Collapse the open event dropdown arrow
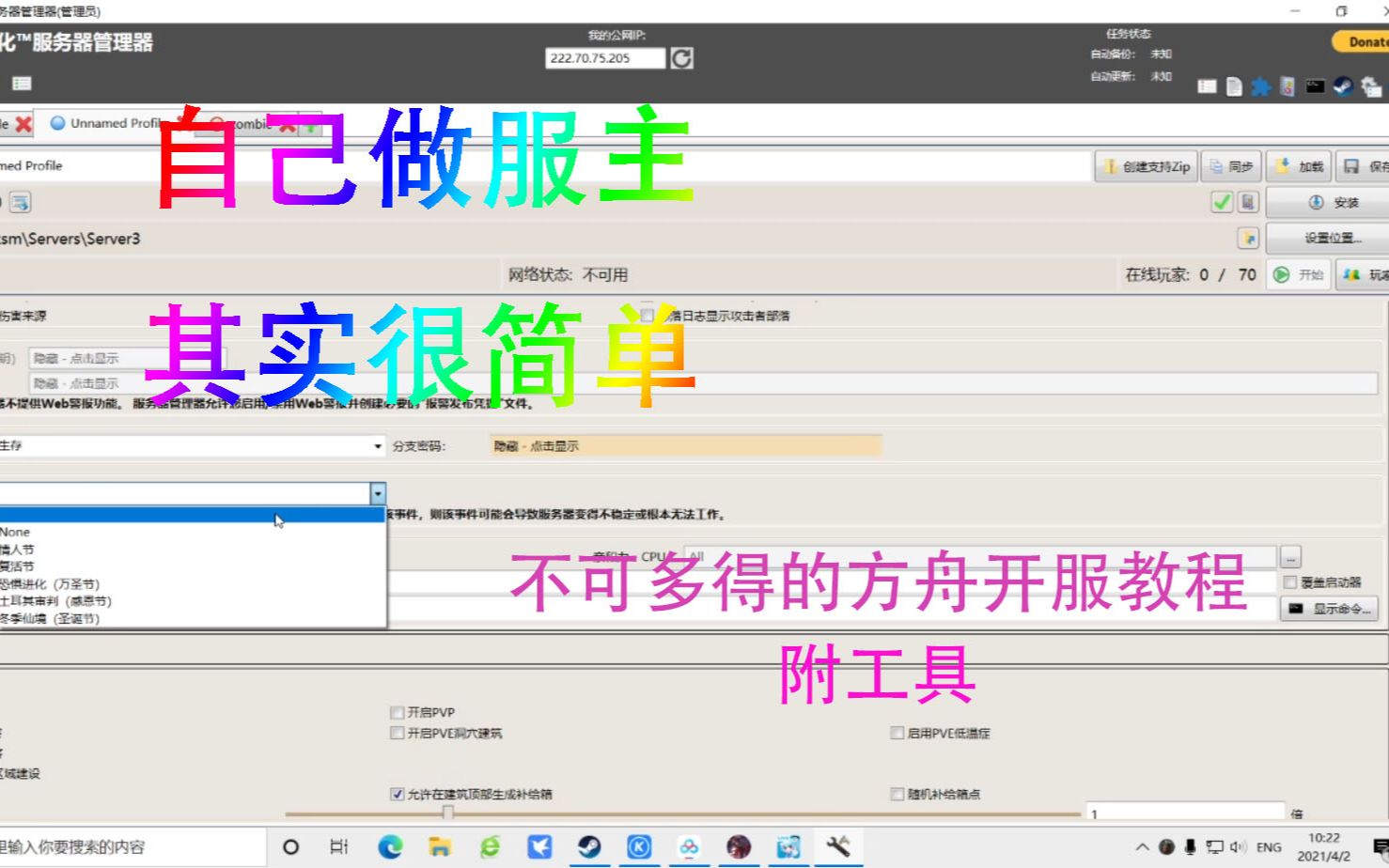1389x868 pixels. coord(377,491)
